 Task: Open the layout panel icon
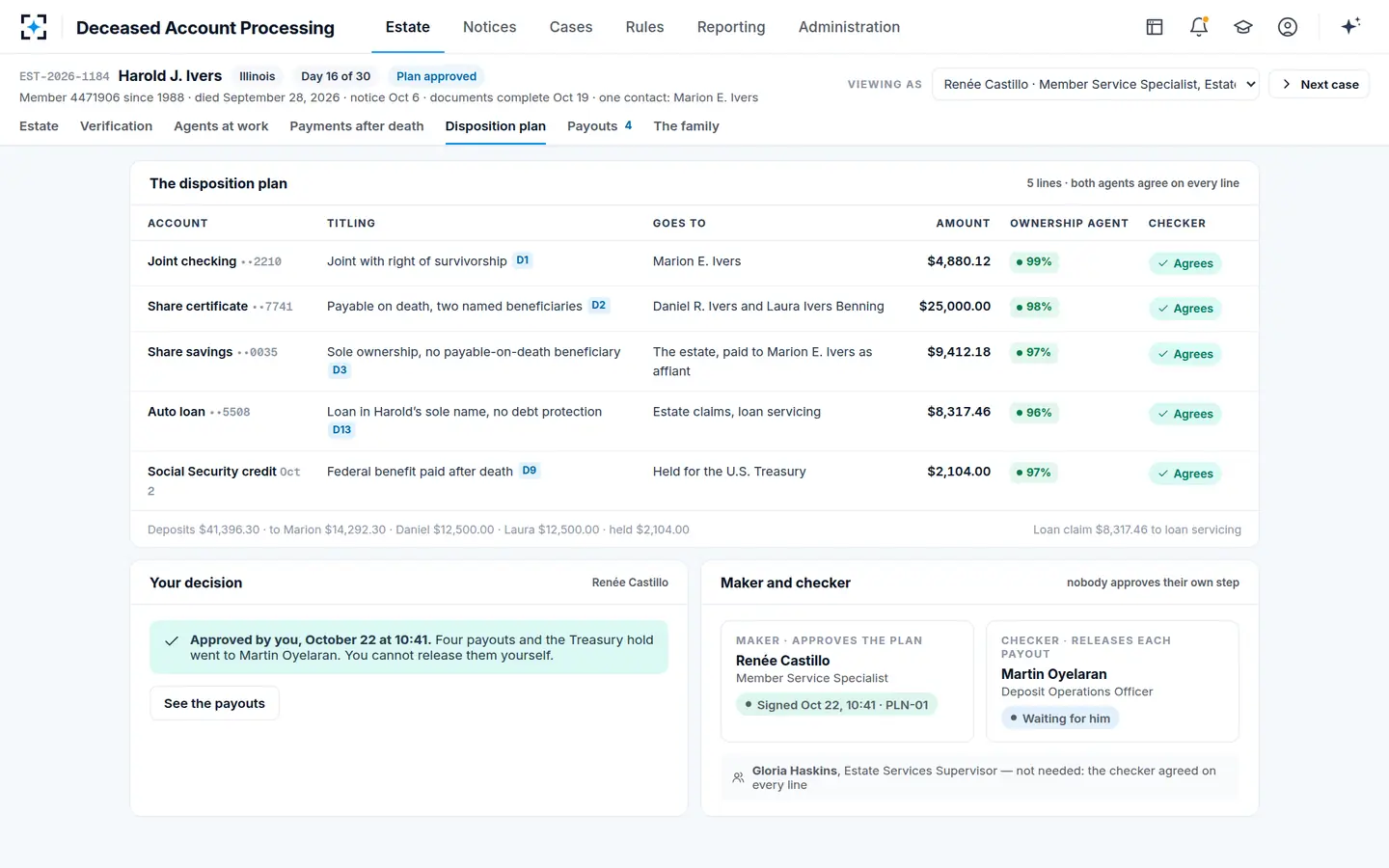[1155, 27]
